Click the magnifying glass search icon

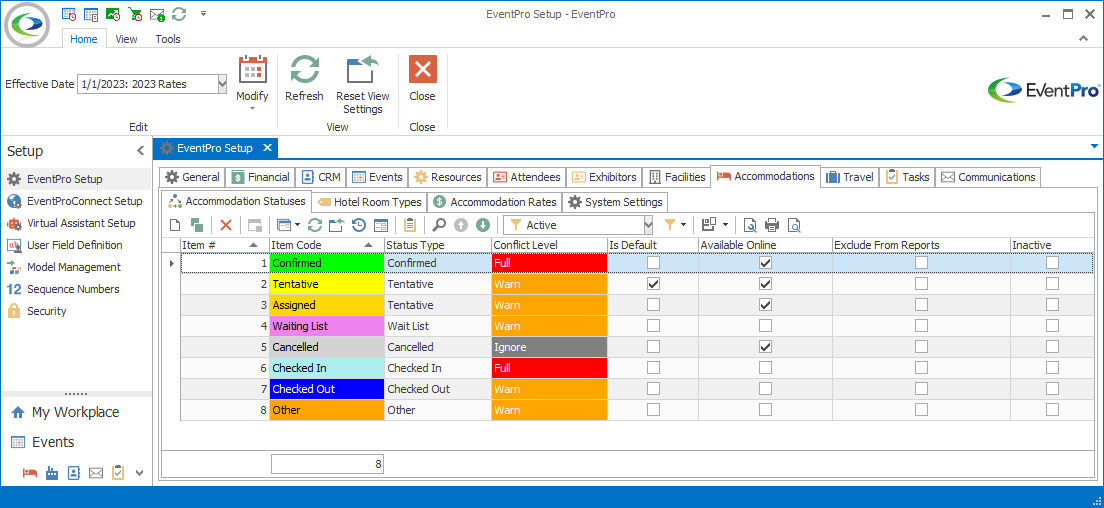pyautogui.click(x=439, y=225)
